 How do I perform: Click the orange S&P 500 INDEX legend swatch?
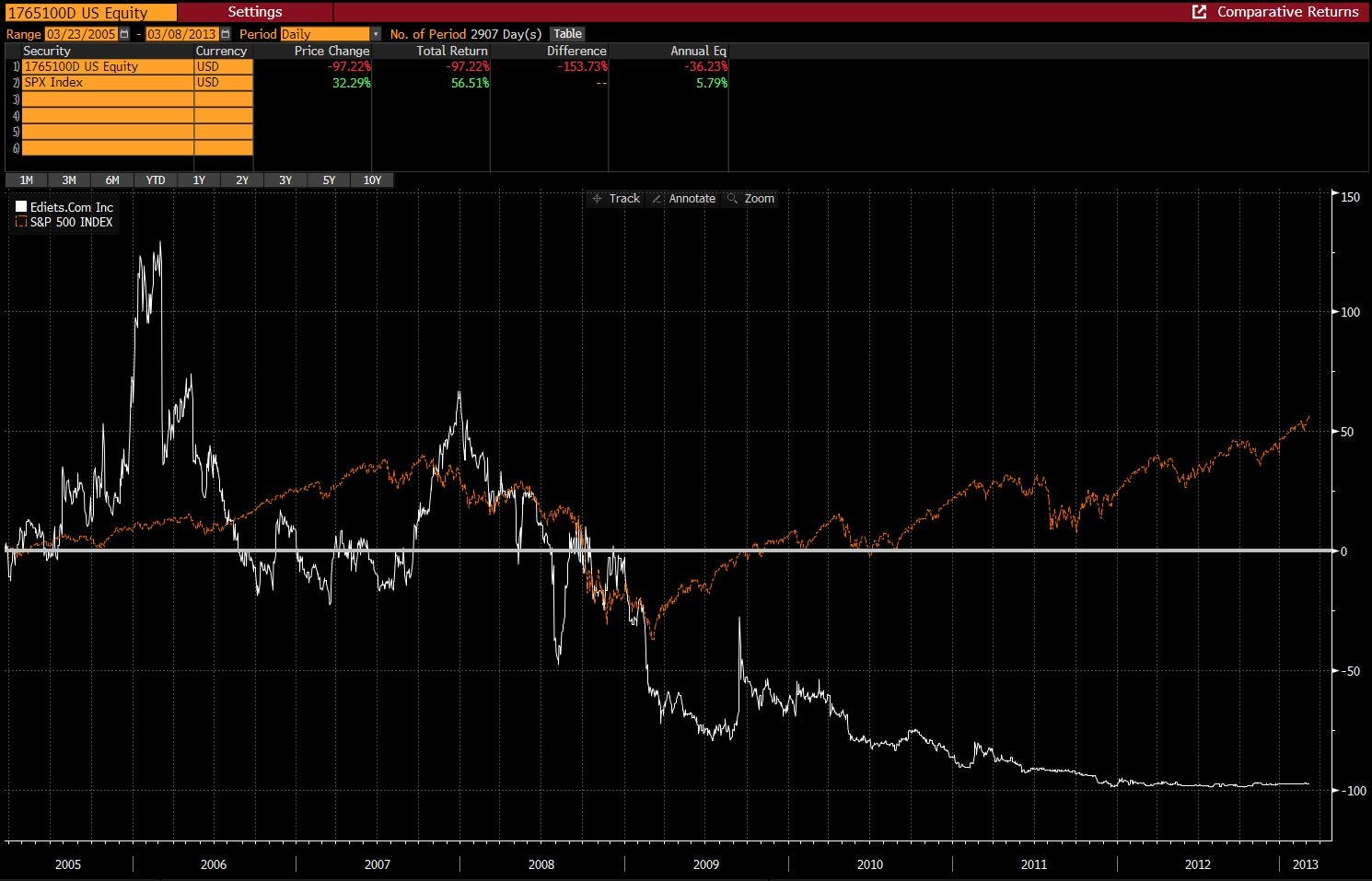click(21, 222)
